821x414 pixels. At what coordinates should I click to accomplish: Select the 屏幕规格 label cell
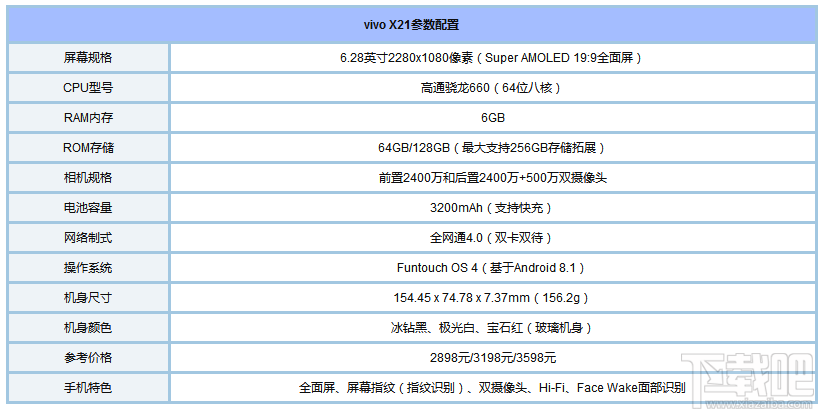(x=88, y=58)
